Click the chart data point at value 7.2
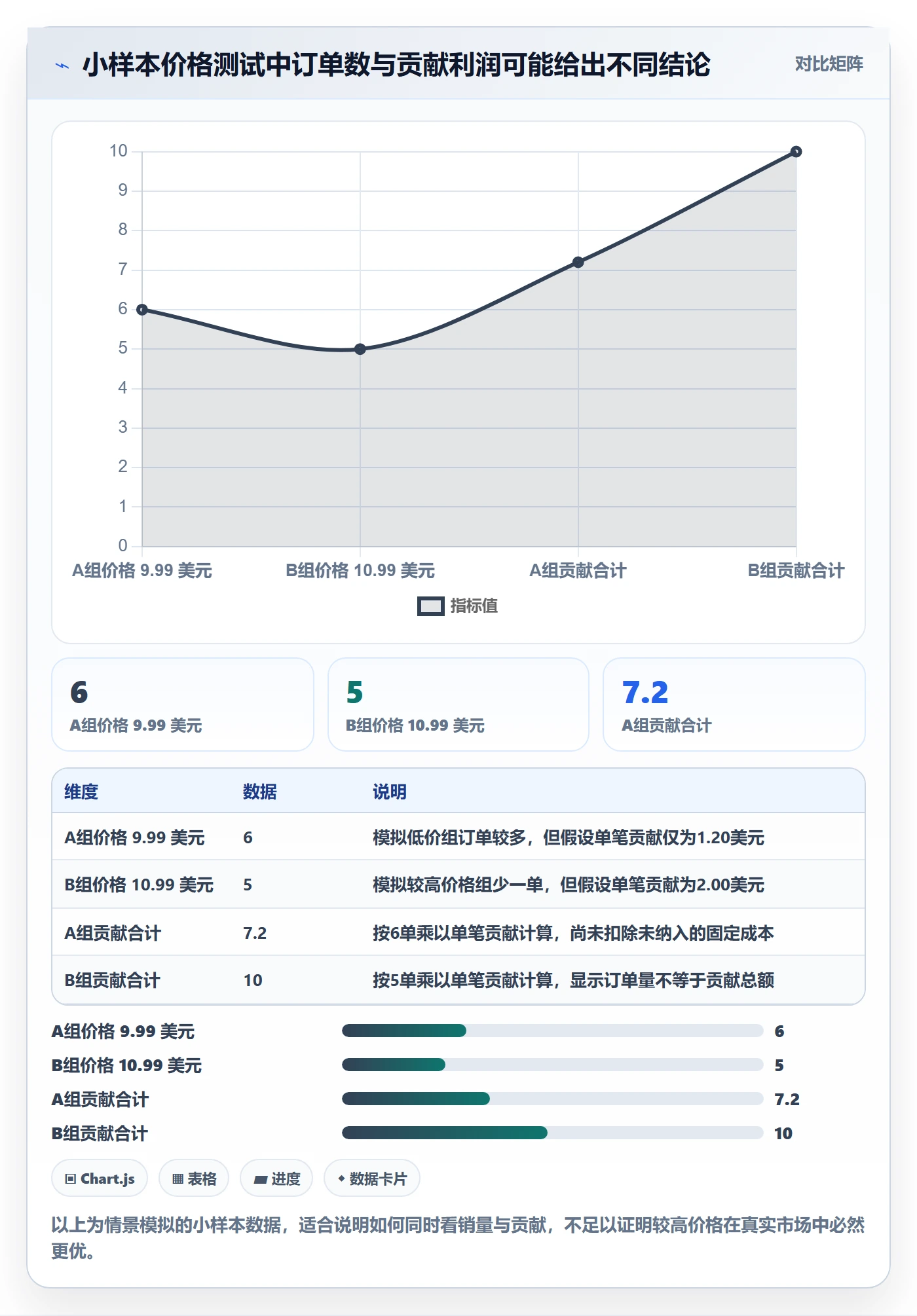This screenshot has height=1316, width=917. pos(578,262)
